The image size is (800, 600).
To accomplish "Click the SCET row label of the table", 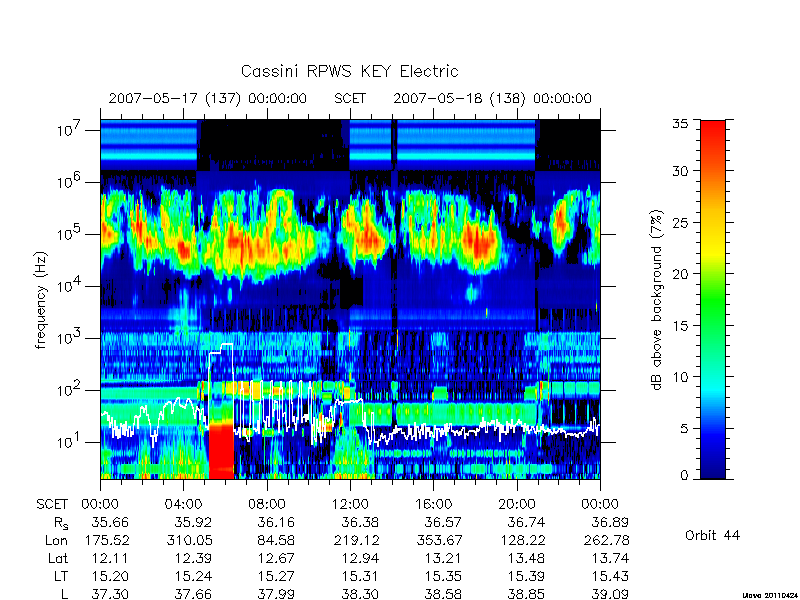I will [52, 505].
